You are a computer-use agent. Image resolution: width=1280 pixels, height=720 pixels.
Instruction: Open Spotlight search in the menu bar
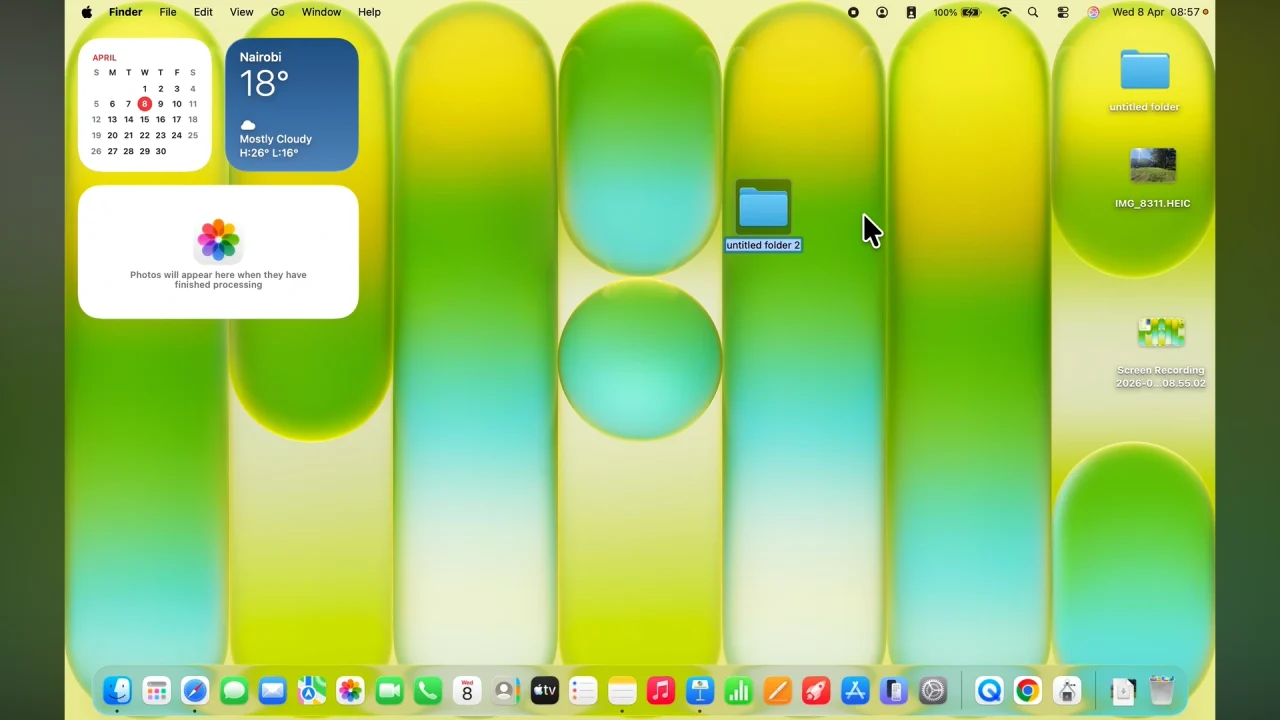(x=1032, y=12)
